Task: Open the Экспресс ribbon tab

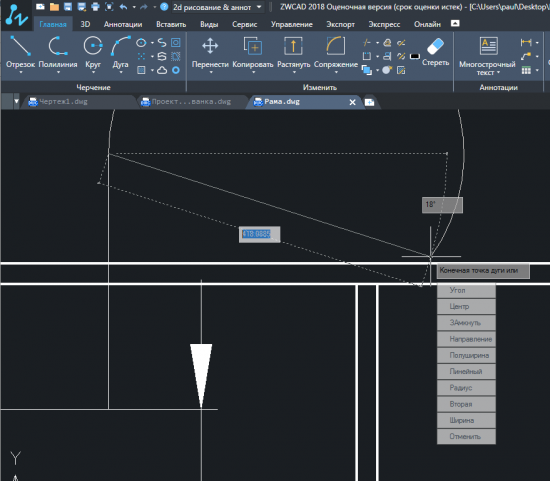Action: 384,24
